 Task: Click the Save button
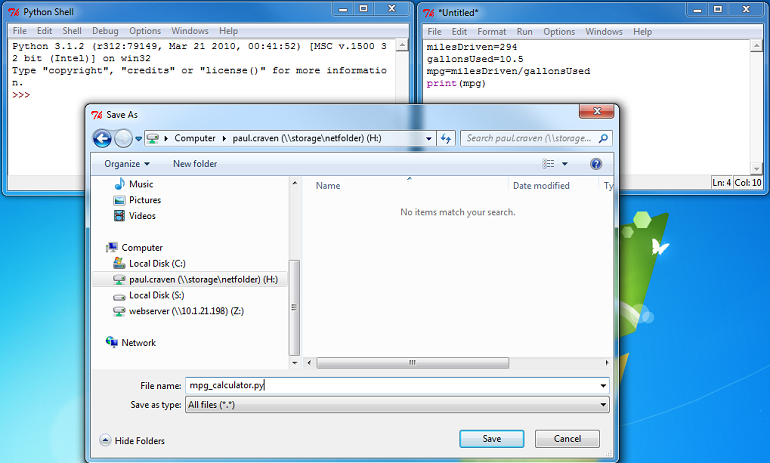pos(491,439)
